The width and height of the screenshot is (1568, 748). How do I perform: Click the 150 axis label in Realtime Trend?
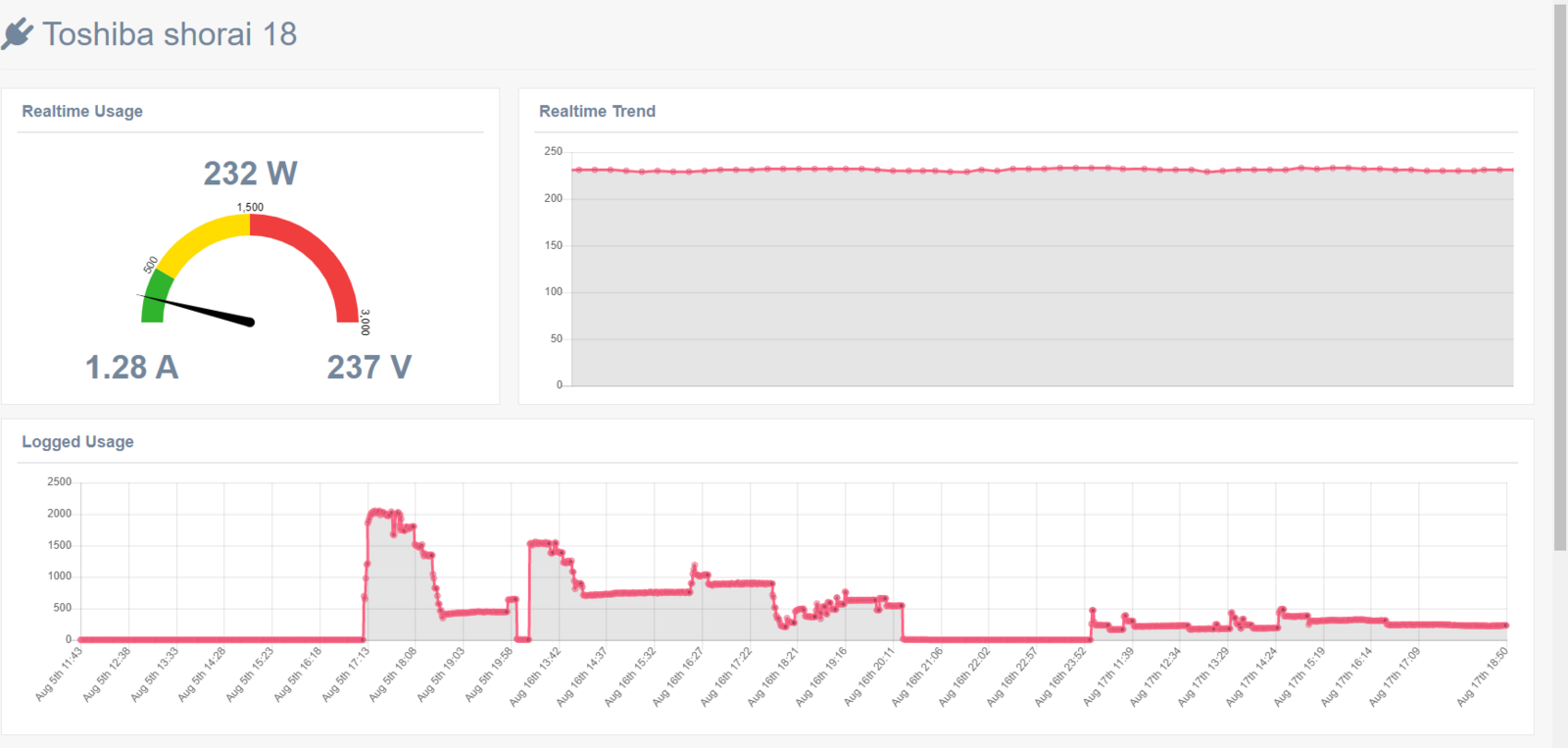(x=554, y=245)
